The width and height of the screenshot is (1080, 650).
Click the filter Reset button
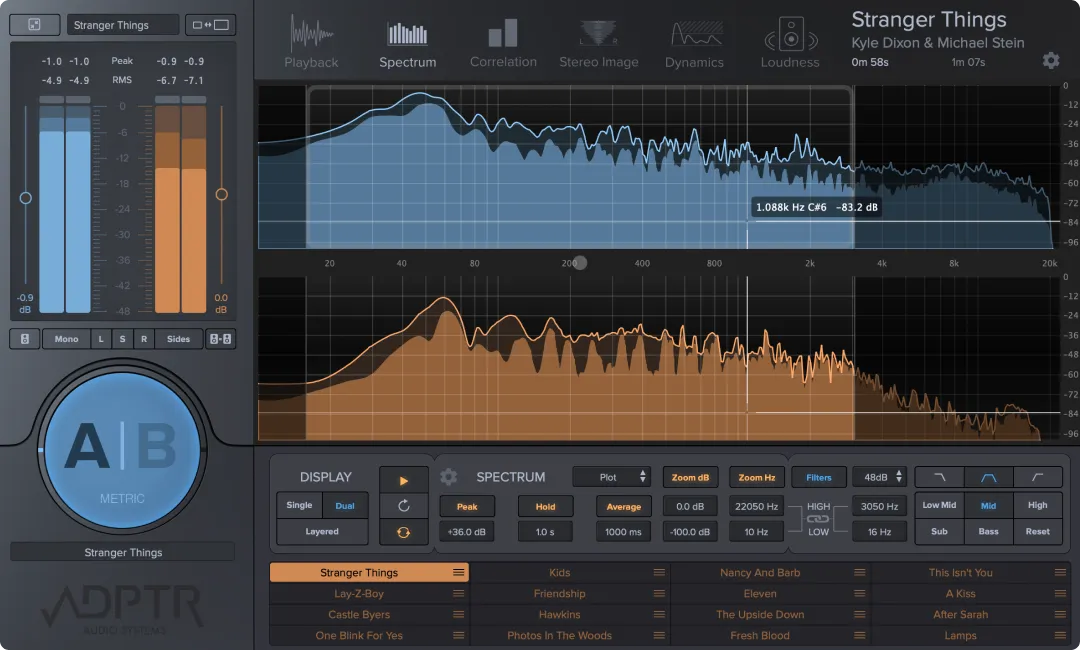(1037, 532)
